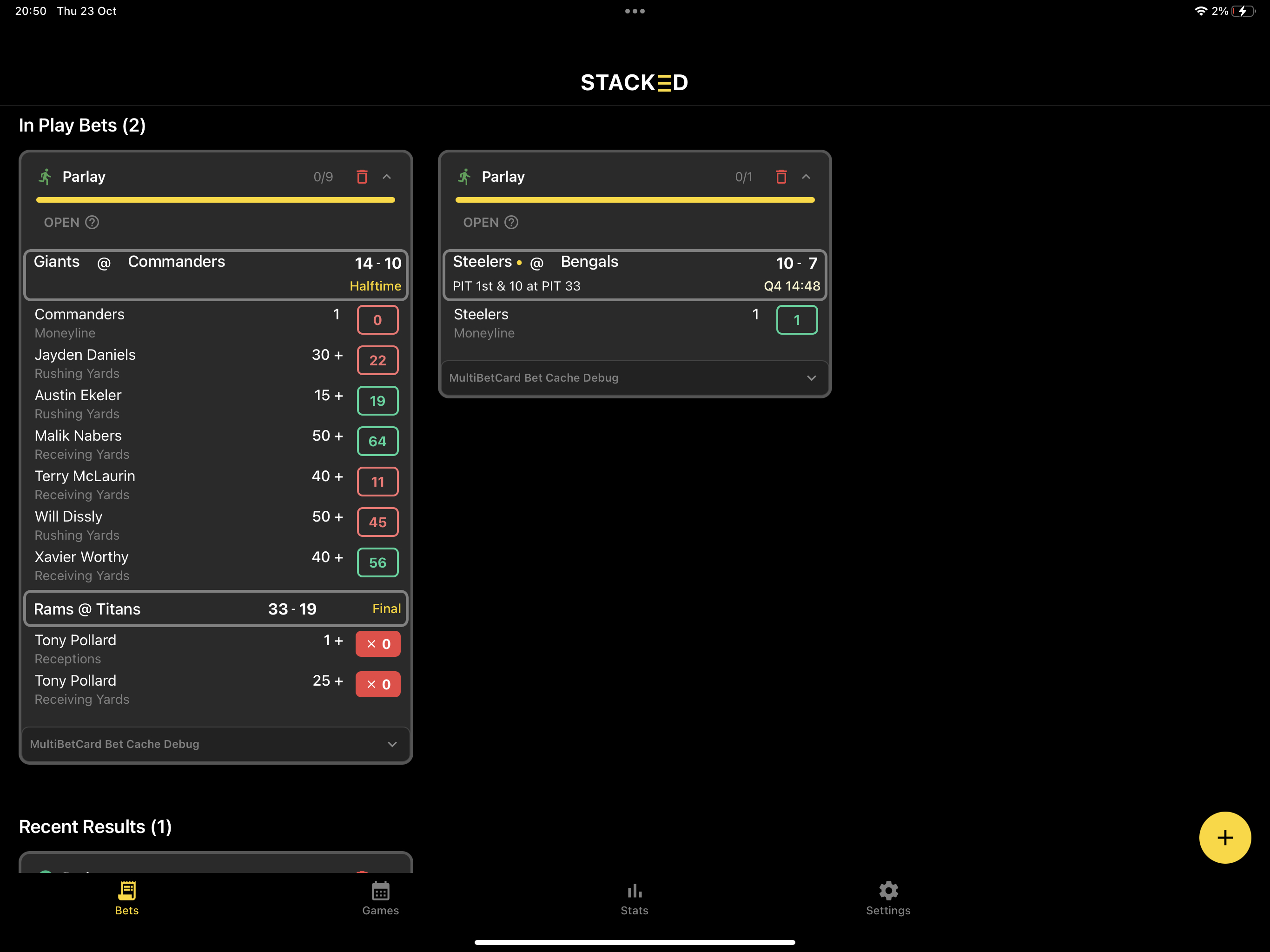1270x952 pixels.
Task: Click the 0/1 leg counter
Action: [x=743, y=177]
